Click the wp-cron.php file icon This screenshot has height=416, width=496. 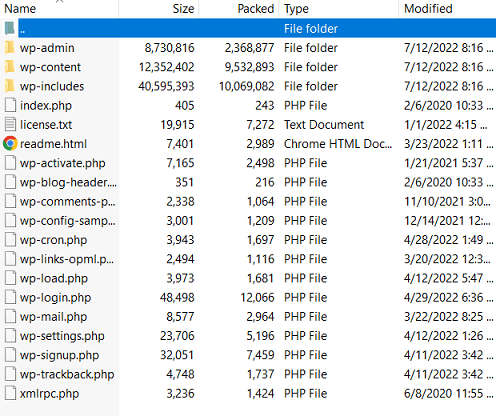10,240
